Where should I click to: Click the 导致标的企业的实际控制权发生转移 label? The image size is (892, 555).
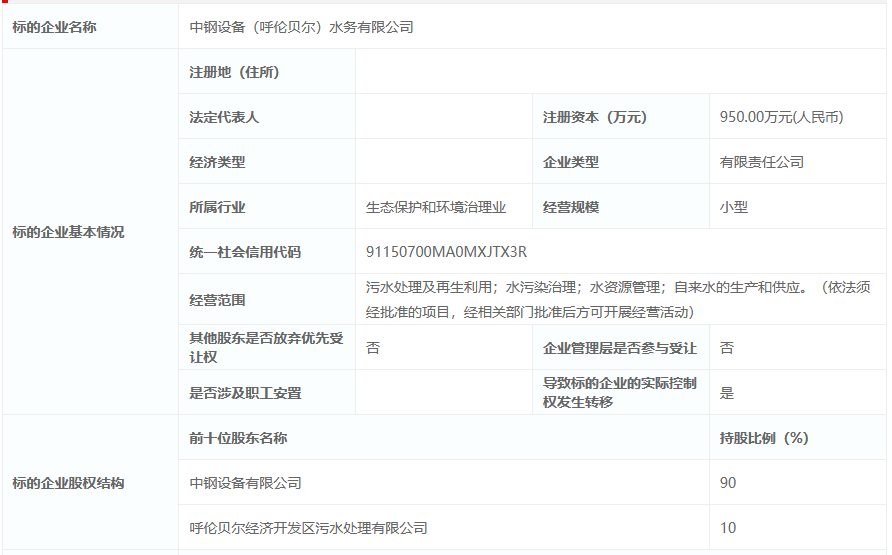(x=620, y=392)
